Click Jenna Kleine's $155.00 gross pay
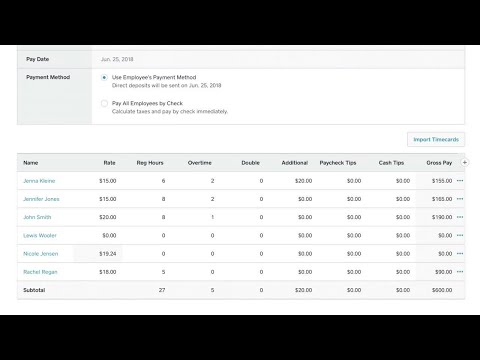Viewport: 480px width, 360px height. click(442, 181)
